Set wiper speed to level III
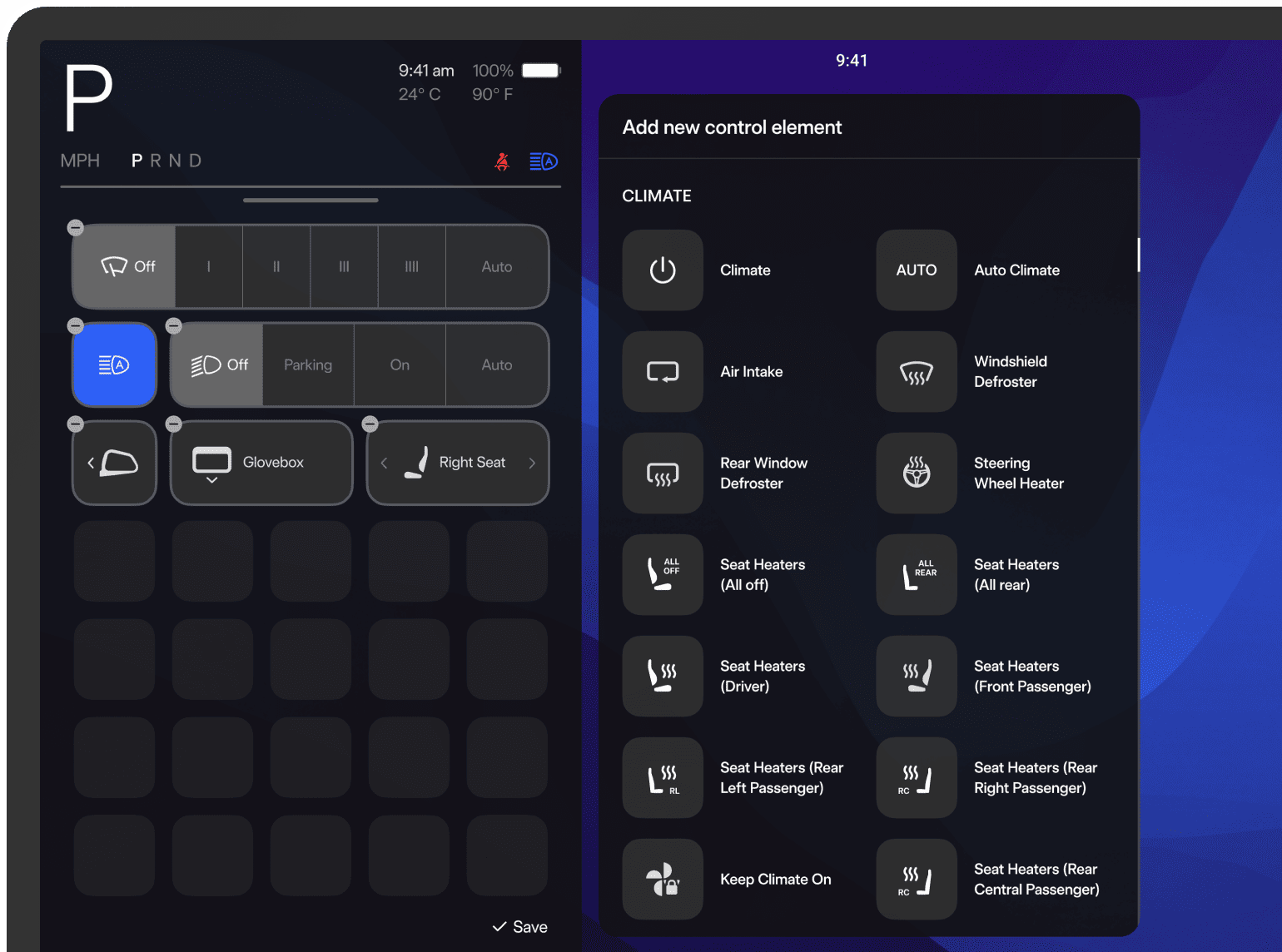The width and height of the screenshot is (1282, 952). 344,266
